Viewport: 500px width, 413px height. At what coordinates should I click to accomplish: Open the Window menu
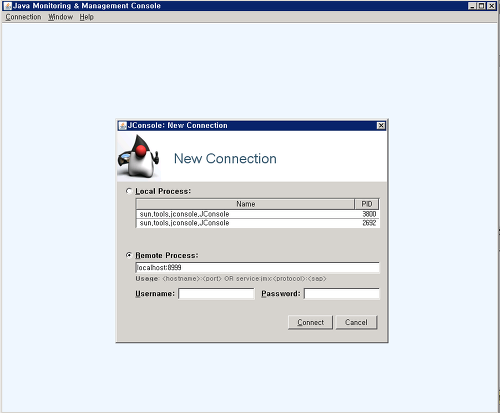pyautogui.click(x=60, y=17)
